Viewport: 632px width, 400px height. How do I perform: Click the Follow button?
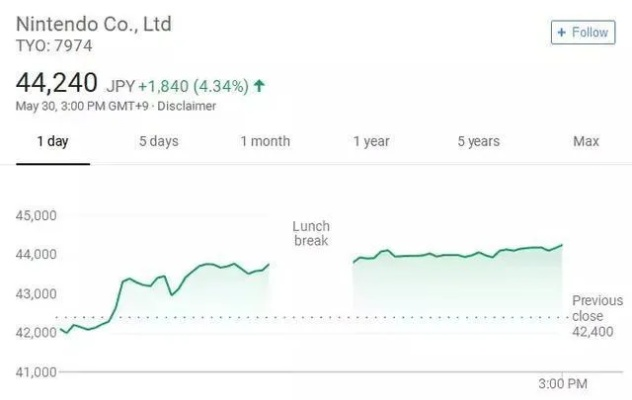click(x=581, y=32)
